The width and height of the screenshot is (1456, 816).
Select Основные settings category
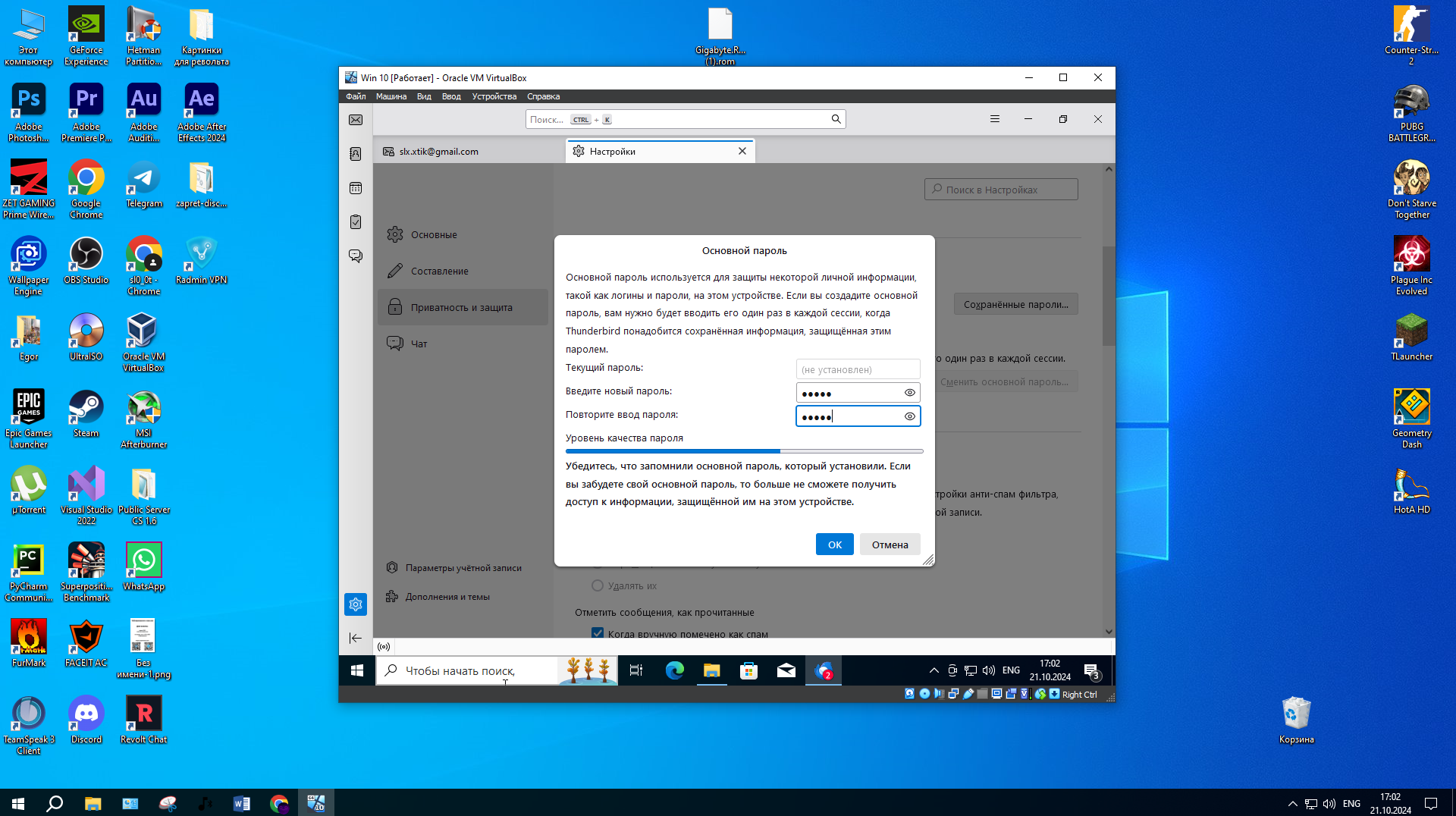pos(463,234)
